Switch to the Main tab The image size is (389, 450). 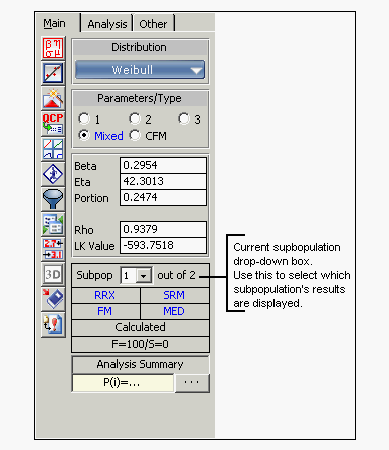click(x=55, y=23)
